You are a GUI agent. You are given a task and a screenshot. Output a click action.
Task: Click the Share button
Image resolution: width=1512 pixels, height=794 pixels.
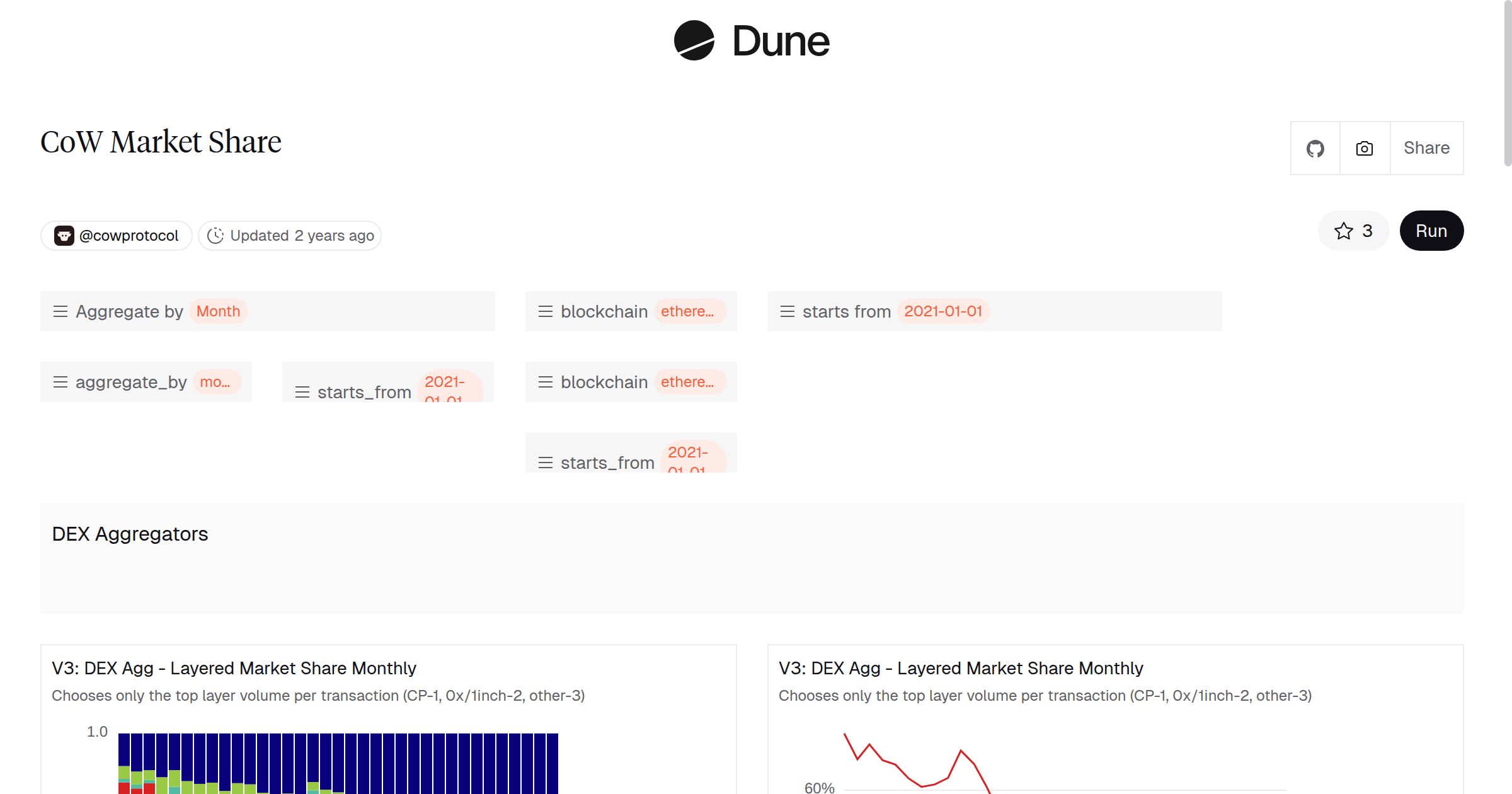pyautogui.click(x=1426, y=149)
